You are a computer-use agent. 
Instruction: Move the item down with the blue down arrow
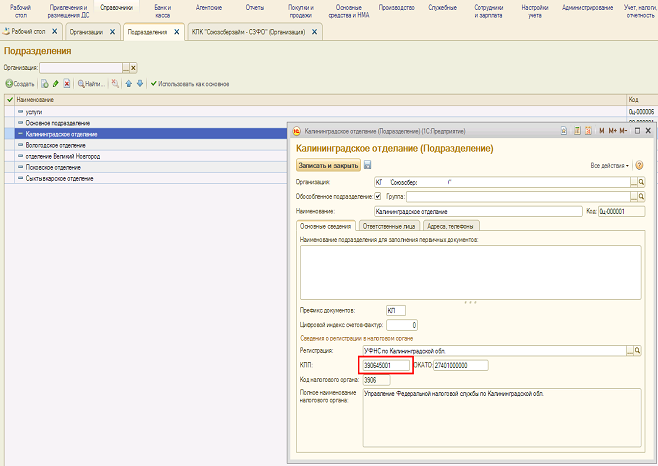[139, 83]
